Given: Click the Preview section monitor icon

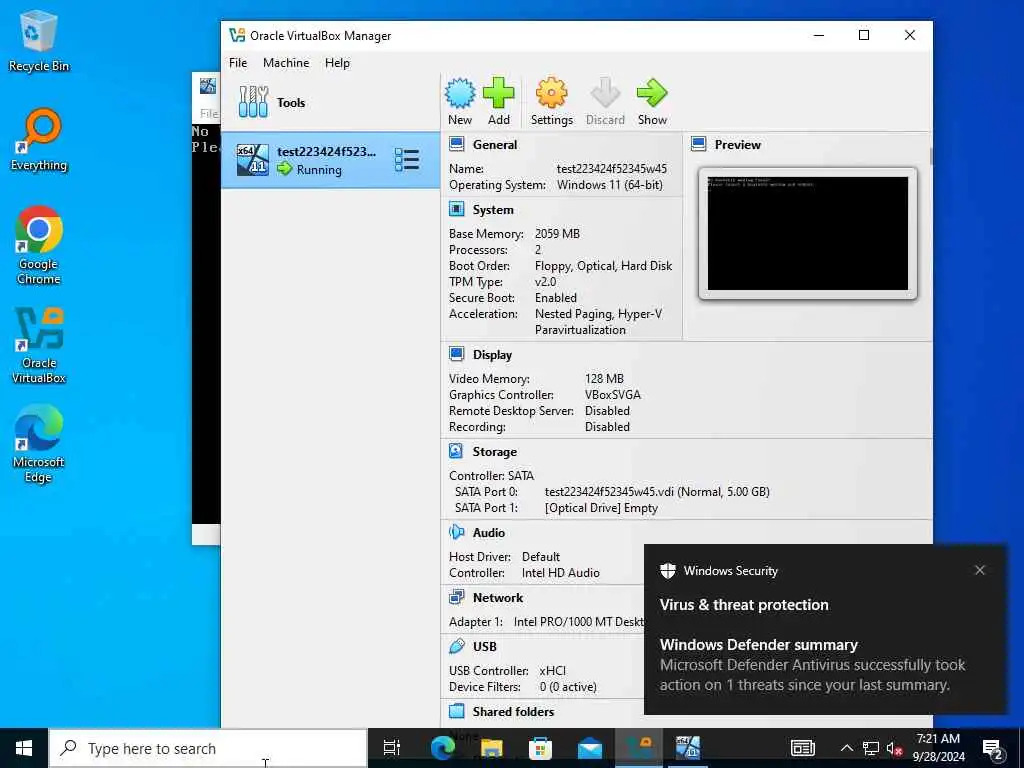Looking at the screenshot, I should (698, 144).
